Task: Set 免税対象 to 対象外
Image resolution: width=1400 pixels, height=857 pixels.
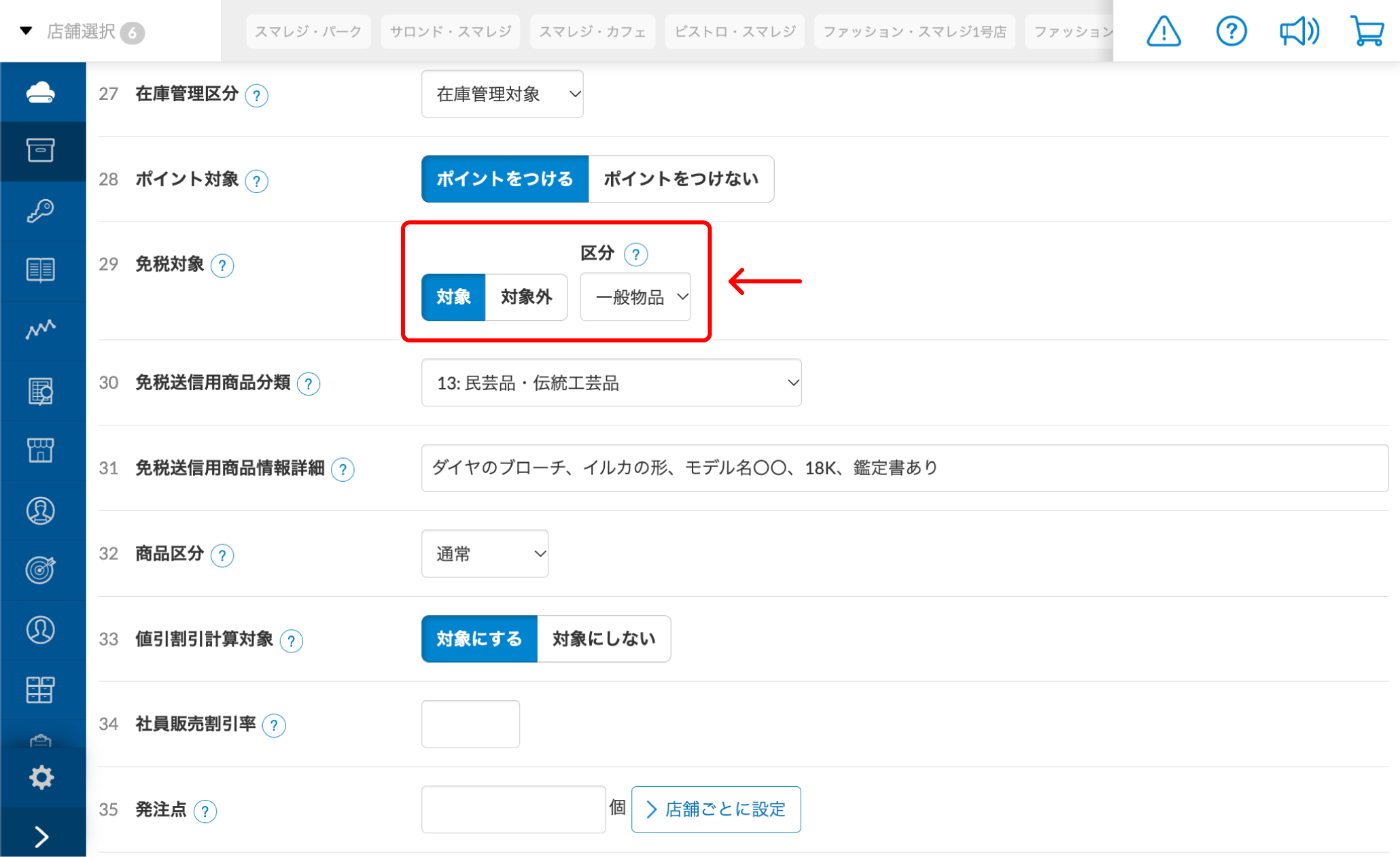Action: (x=526, y=297)
